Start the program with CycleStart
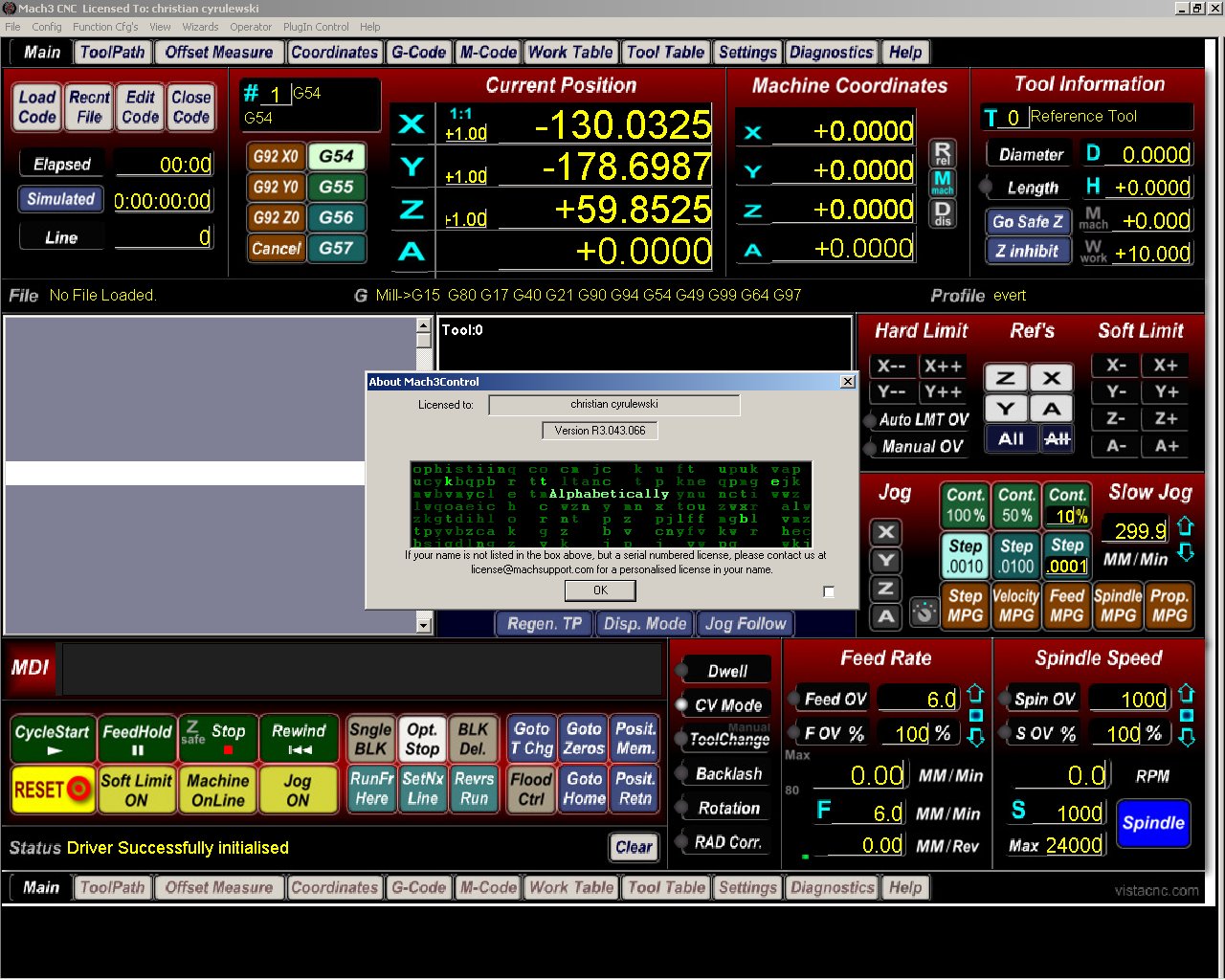Screen dimensions: 1225x980 pyautogui.click(x=53, y=740)
